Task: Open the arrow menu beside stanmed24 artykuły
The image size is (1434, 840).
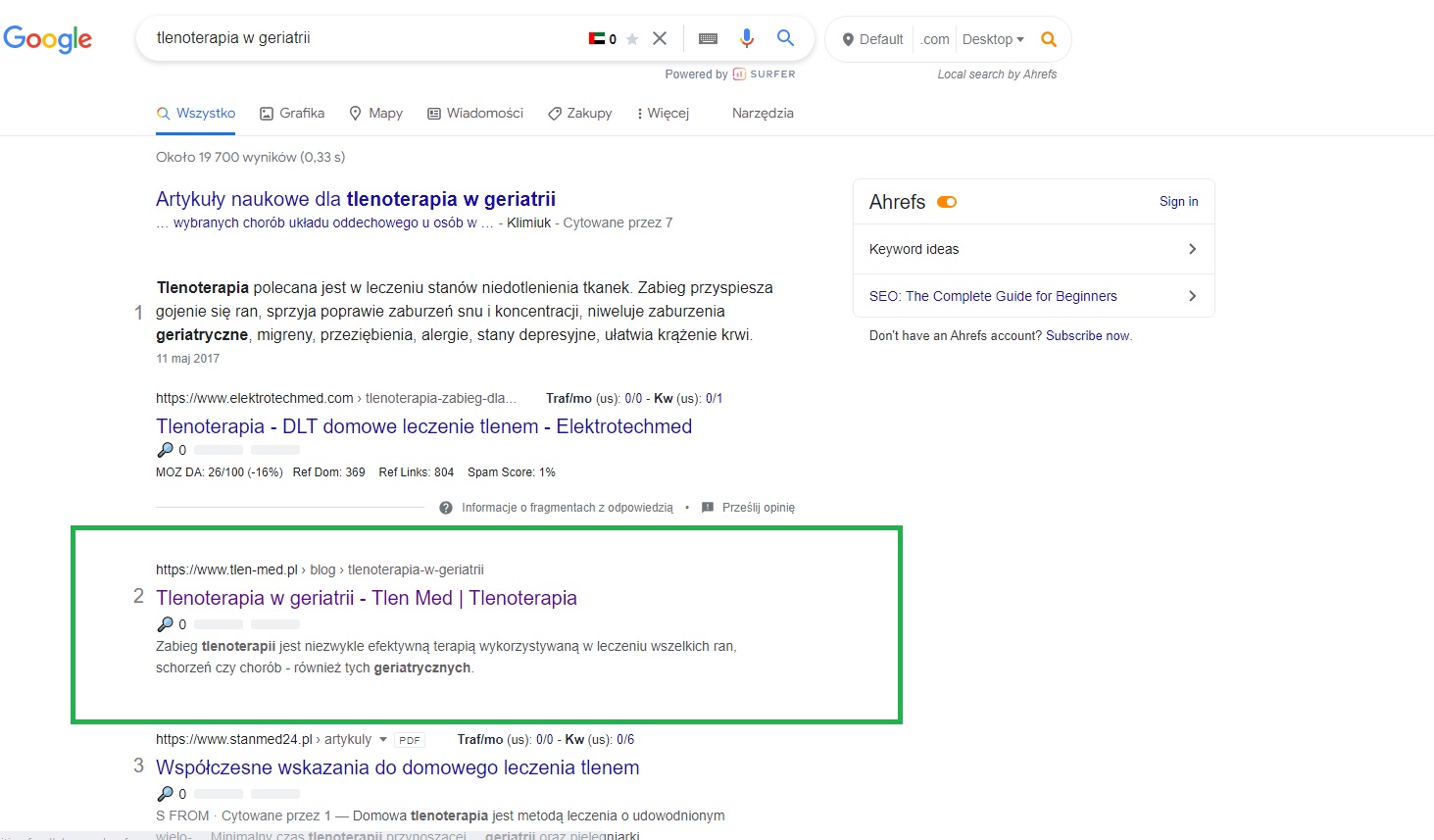Action: pyautogui.click(x=383, y=740)
